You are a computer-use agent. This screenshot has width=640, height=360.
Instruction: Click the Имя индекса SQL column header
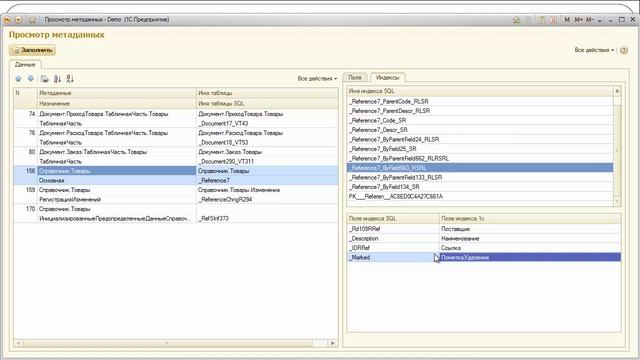pyautogui.click(x=480, y=91)
